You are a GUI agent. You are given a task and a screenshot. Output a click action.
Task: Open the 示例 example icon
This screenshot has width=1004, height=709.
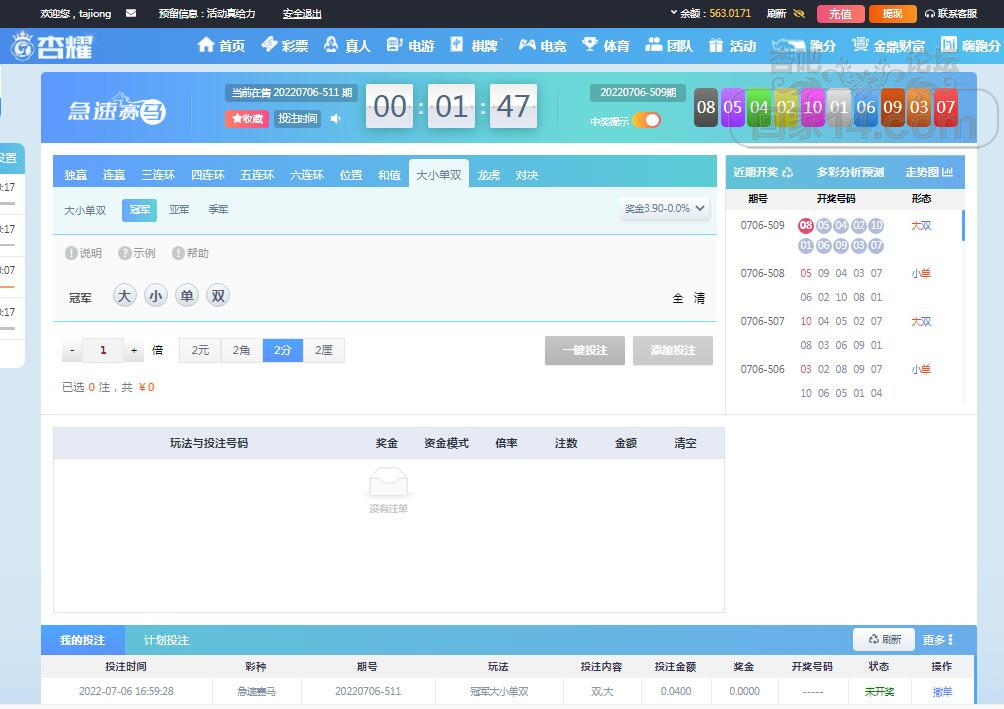pos(125,253)
